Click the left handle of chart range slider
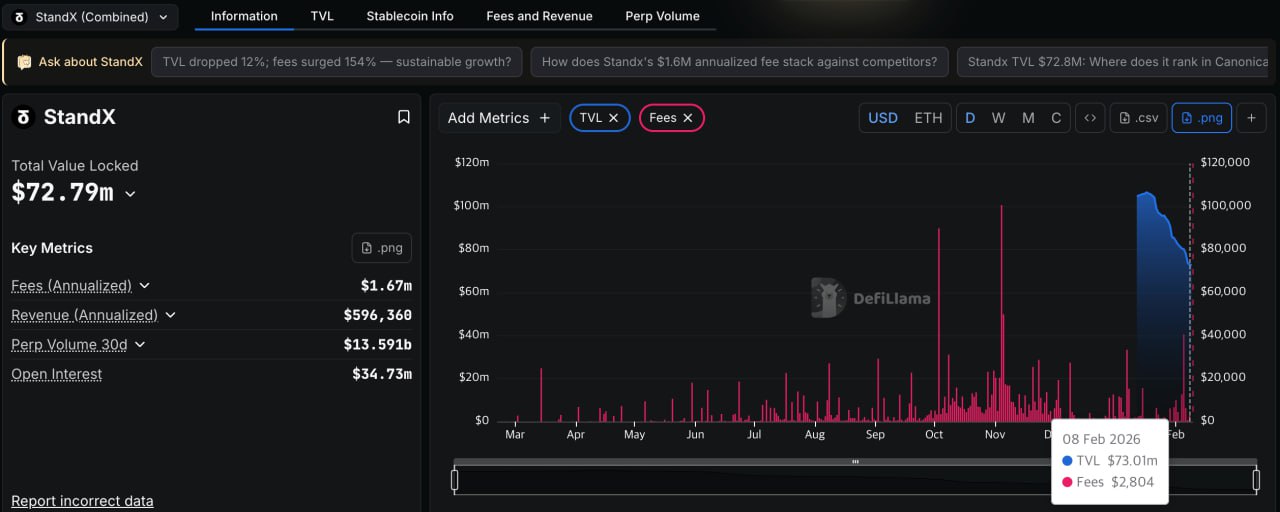The height and width of the screenshot is (512, 1280). click(x=455, y=480)
